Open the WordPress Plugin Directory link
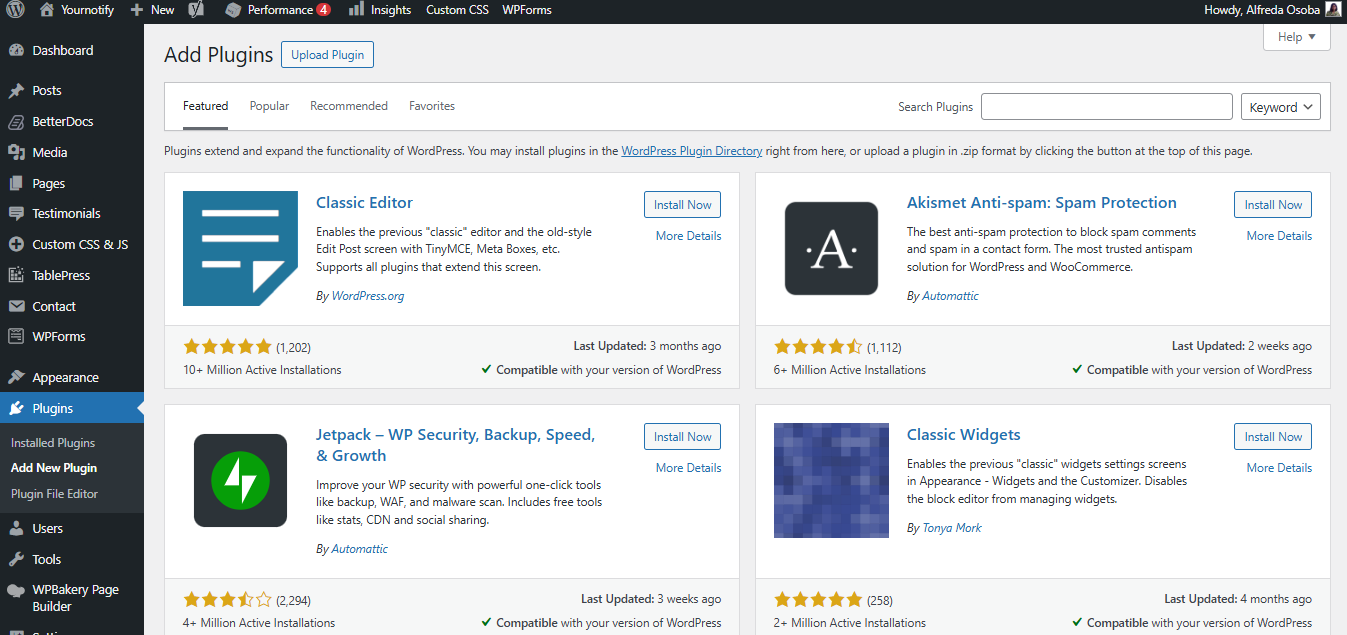Viewport: 1347px width, 635px height. click(692, 151)
